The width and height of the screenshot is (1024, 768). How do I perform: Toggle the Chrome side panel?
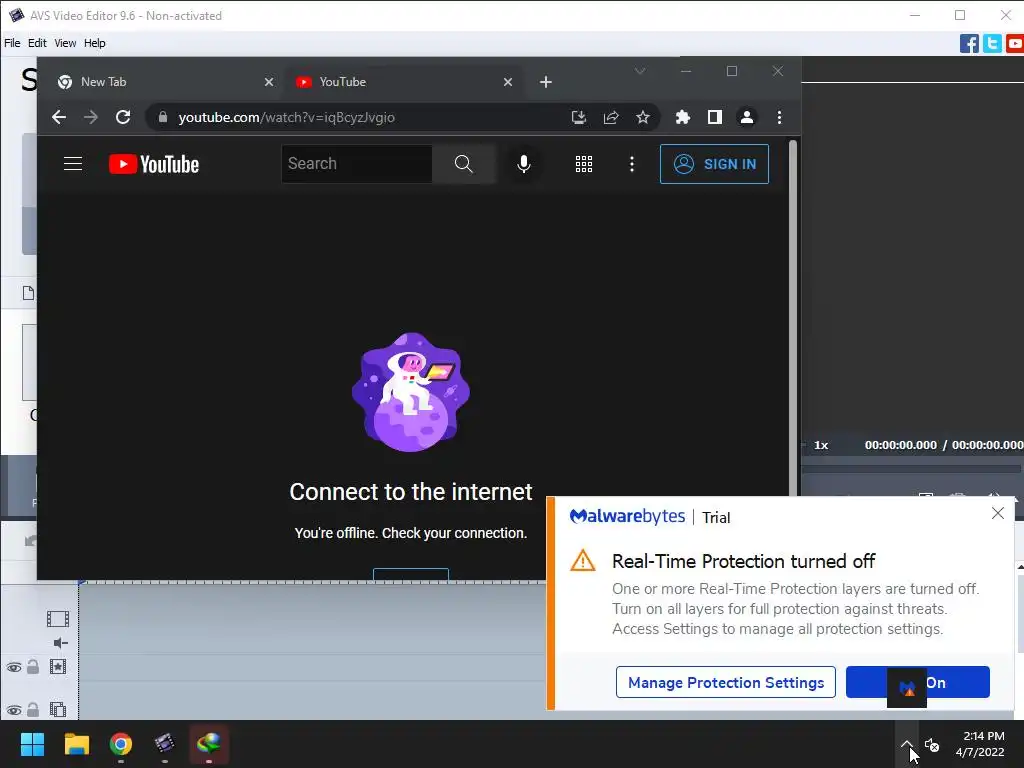[714, 117]
